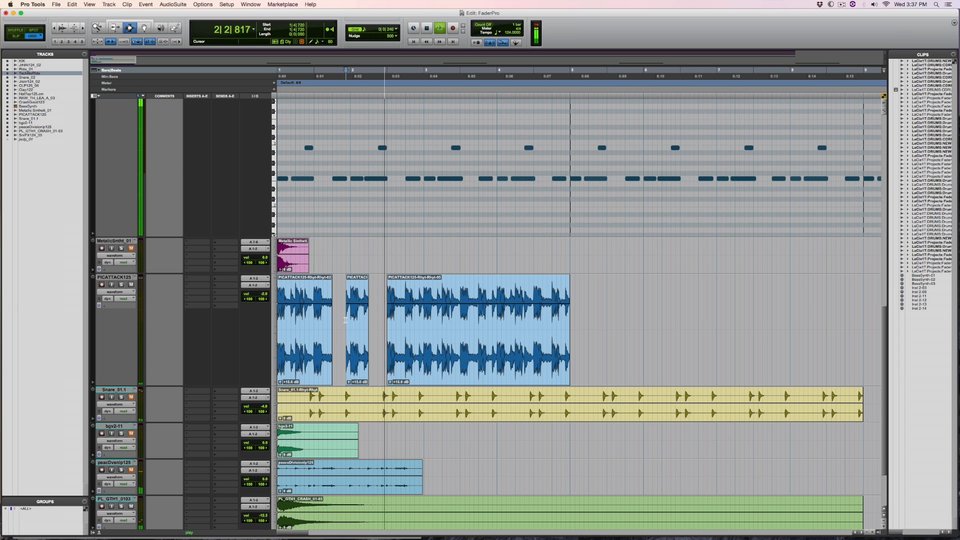Select the Grabber hand tool
Screen dimensions: 960x540
tap(144, 28)
